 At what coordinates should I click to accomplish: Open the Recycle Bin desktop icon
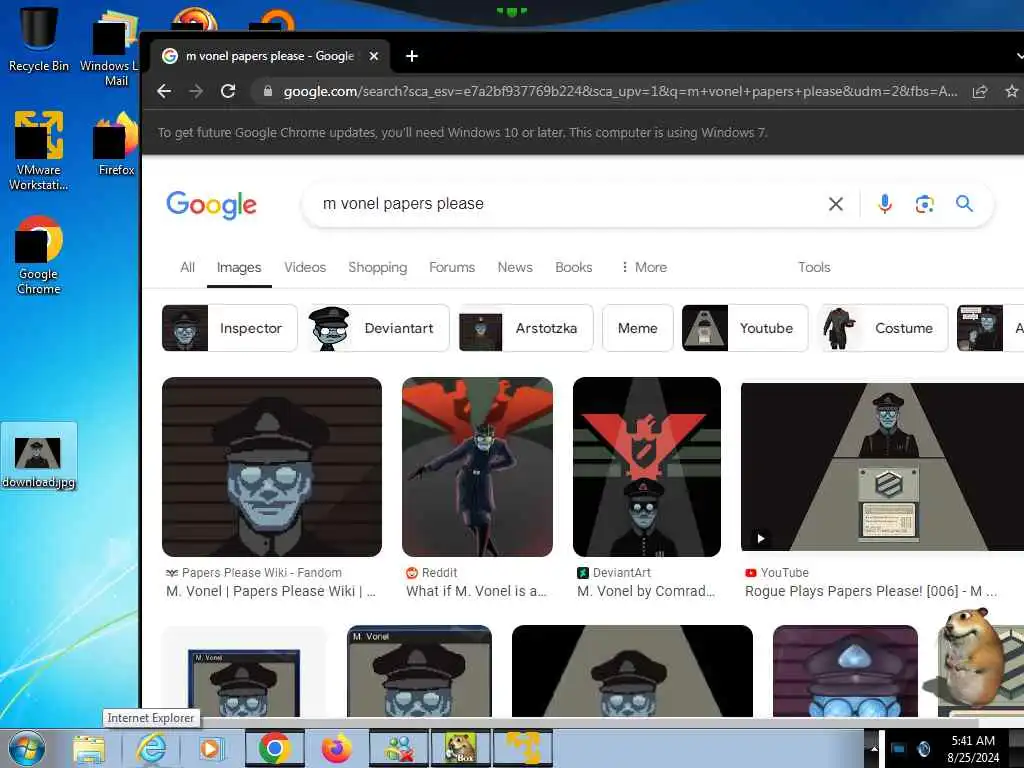click(x=39, y=39)
